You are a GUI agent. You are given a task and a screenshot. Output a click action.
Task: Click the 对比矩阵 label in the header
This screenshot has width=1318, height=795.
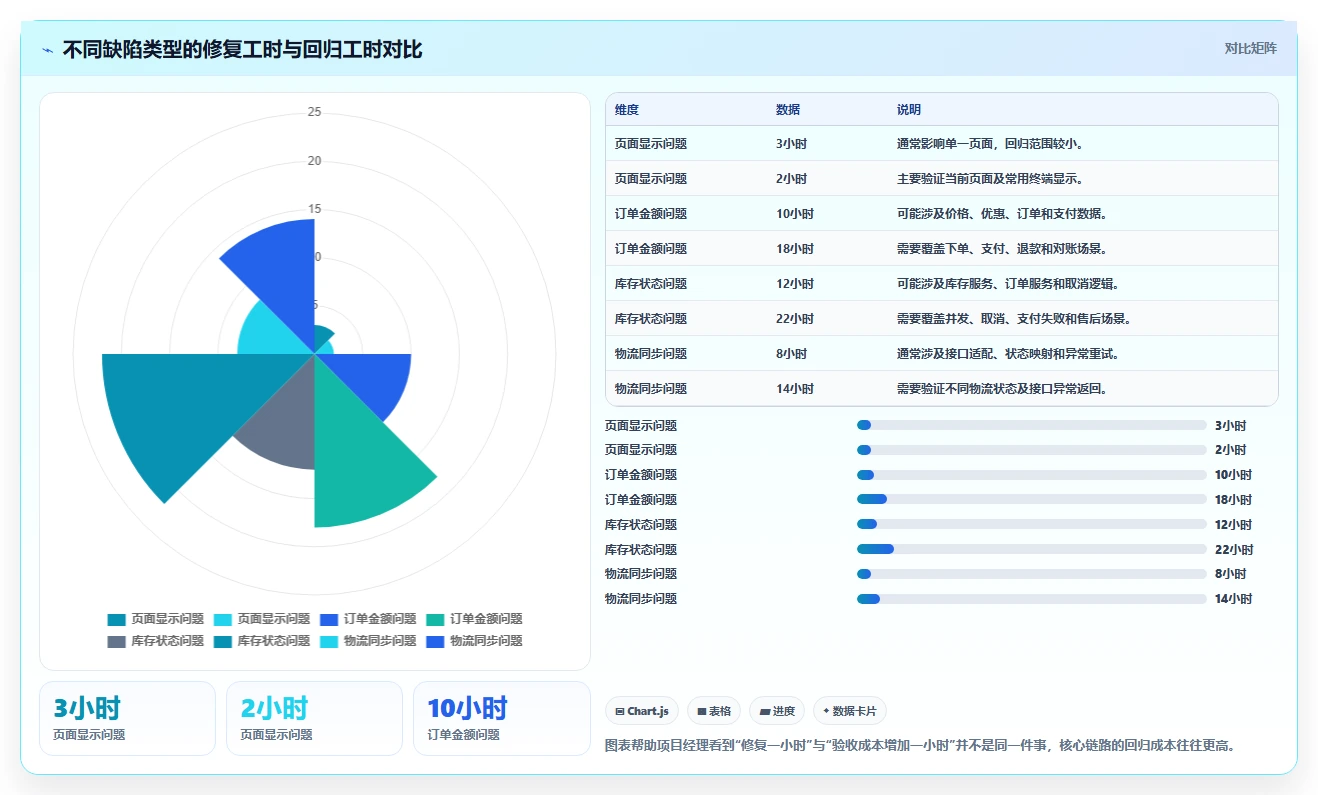point(1250,48)
